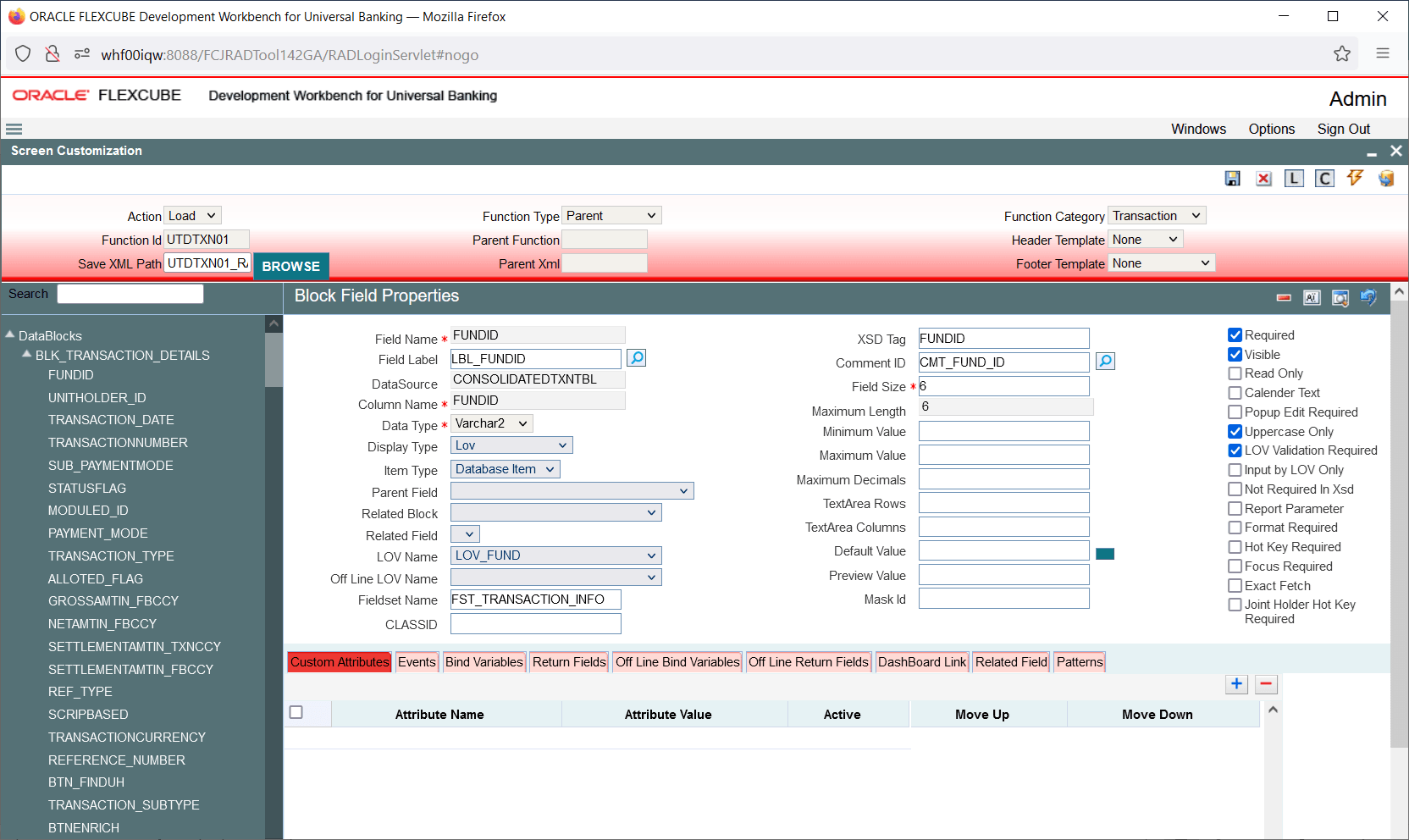Open the Patterns tab
Image resolution: width=1409 pixels, height=840 pixels.
point(1080,662)
